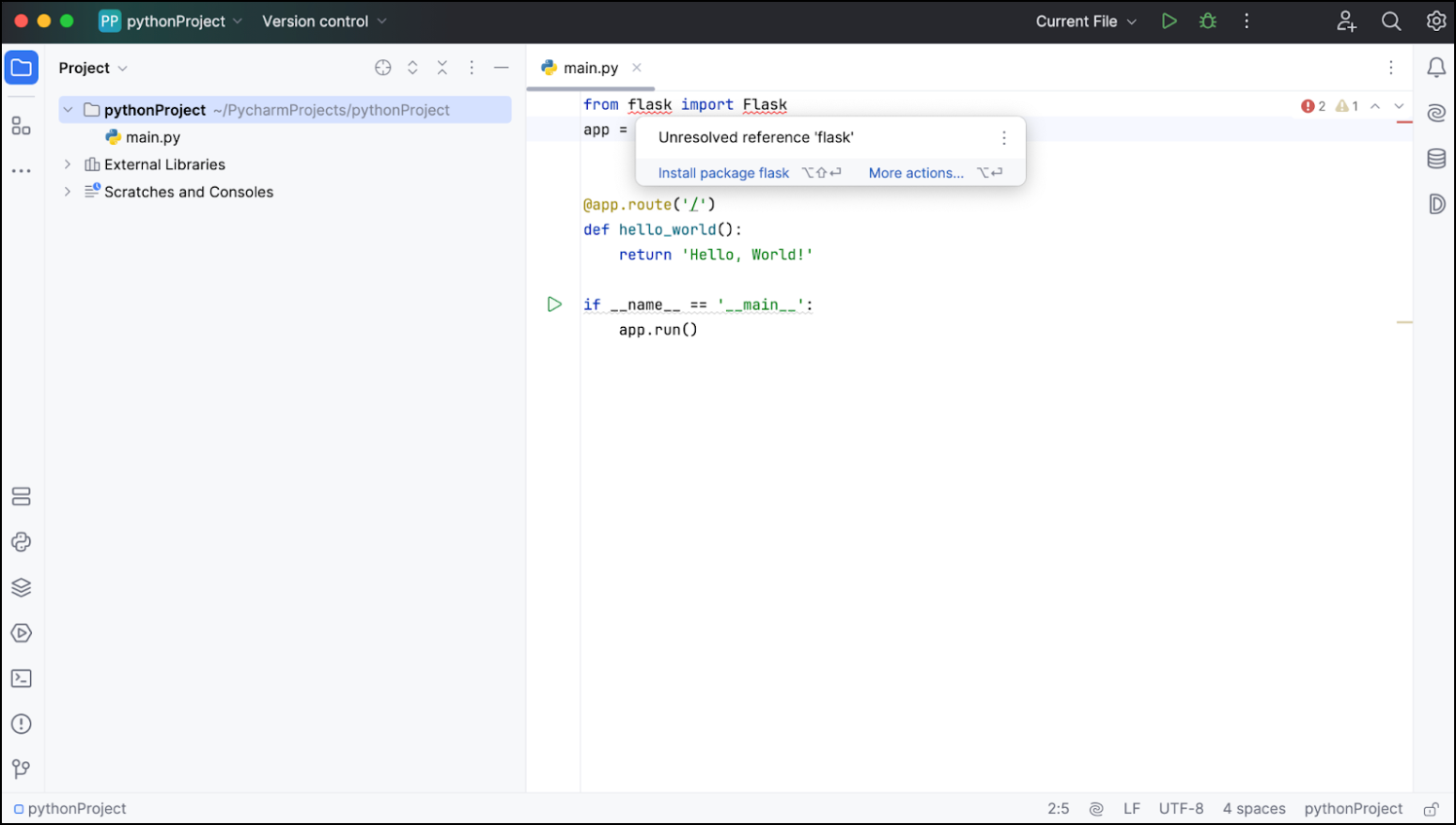Open the Terminal tool window

[21, 678]
